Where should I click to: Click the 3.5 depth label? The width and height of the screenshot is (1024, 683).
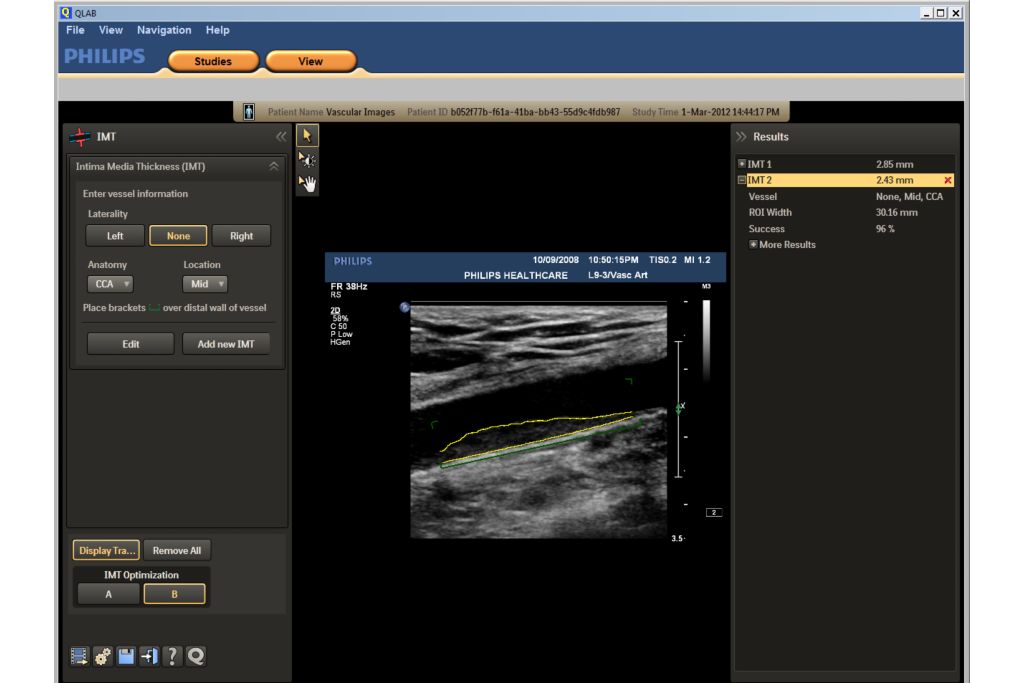[x=677, y=539]
